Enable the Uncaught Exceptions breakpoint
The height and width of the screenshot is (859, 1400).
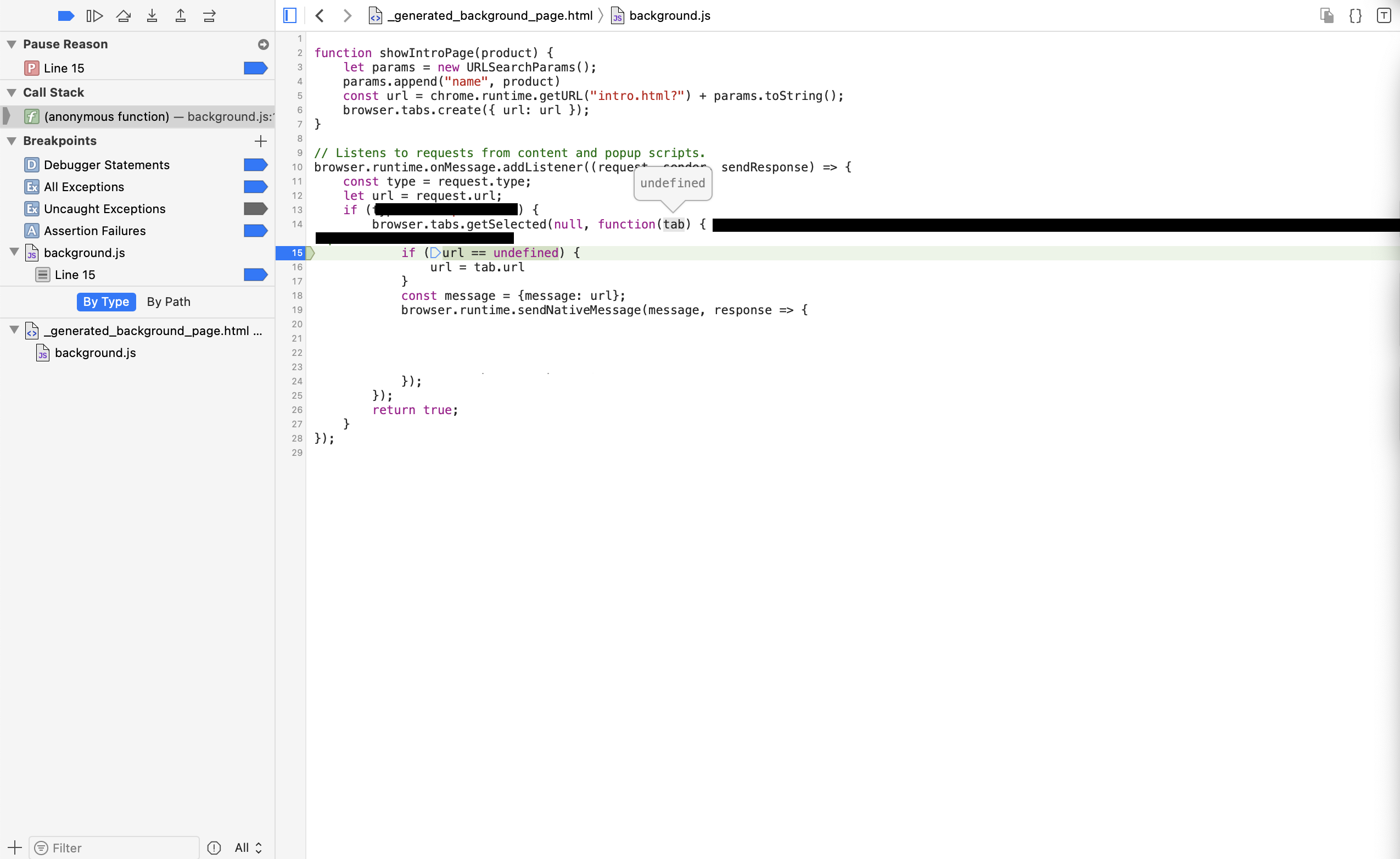pyautogui.click(x=255, y=209)
